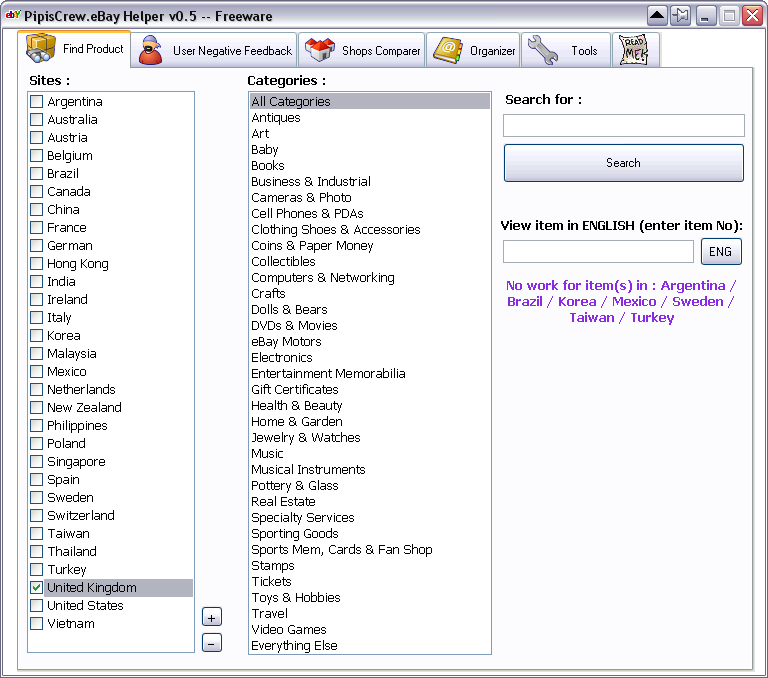Screen dimensions: 768x678
Task: Click the Search button
Action: 624,163
